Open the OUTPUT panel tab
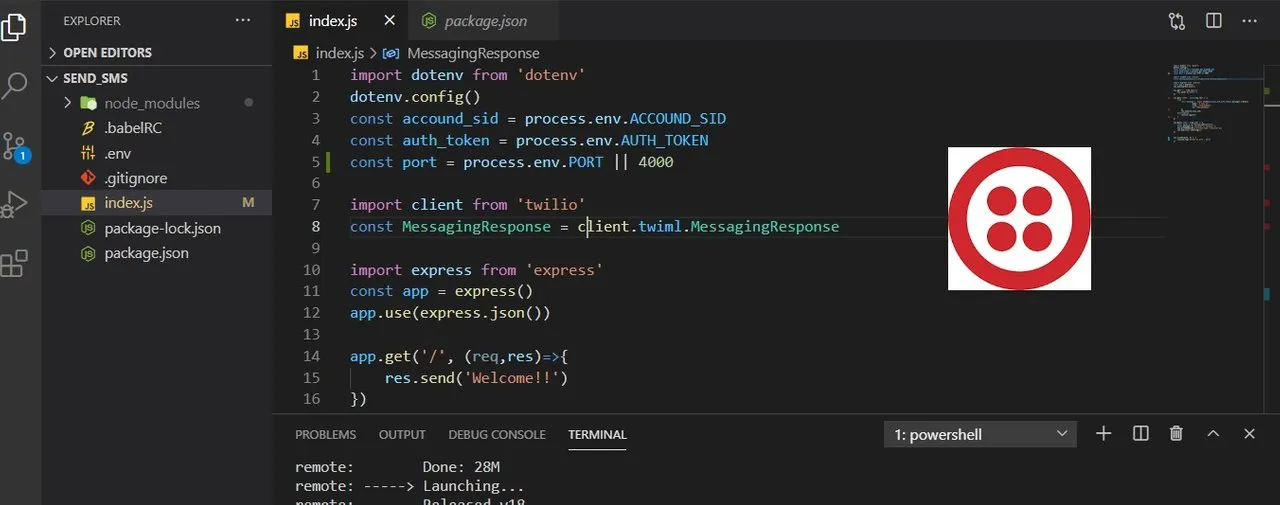This screenshot has height=505, width=1280. [402, 434]
